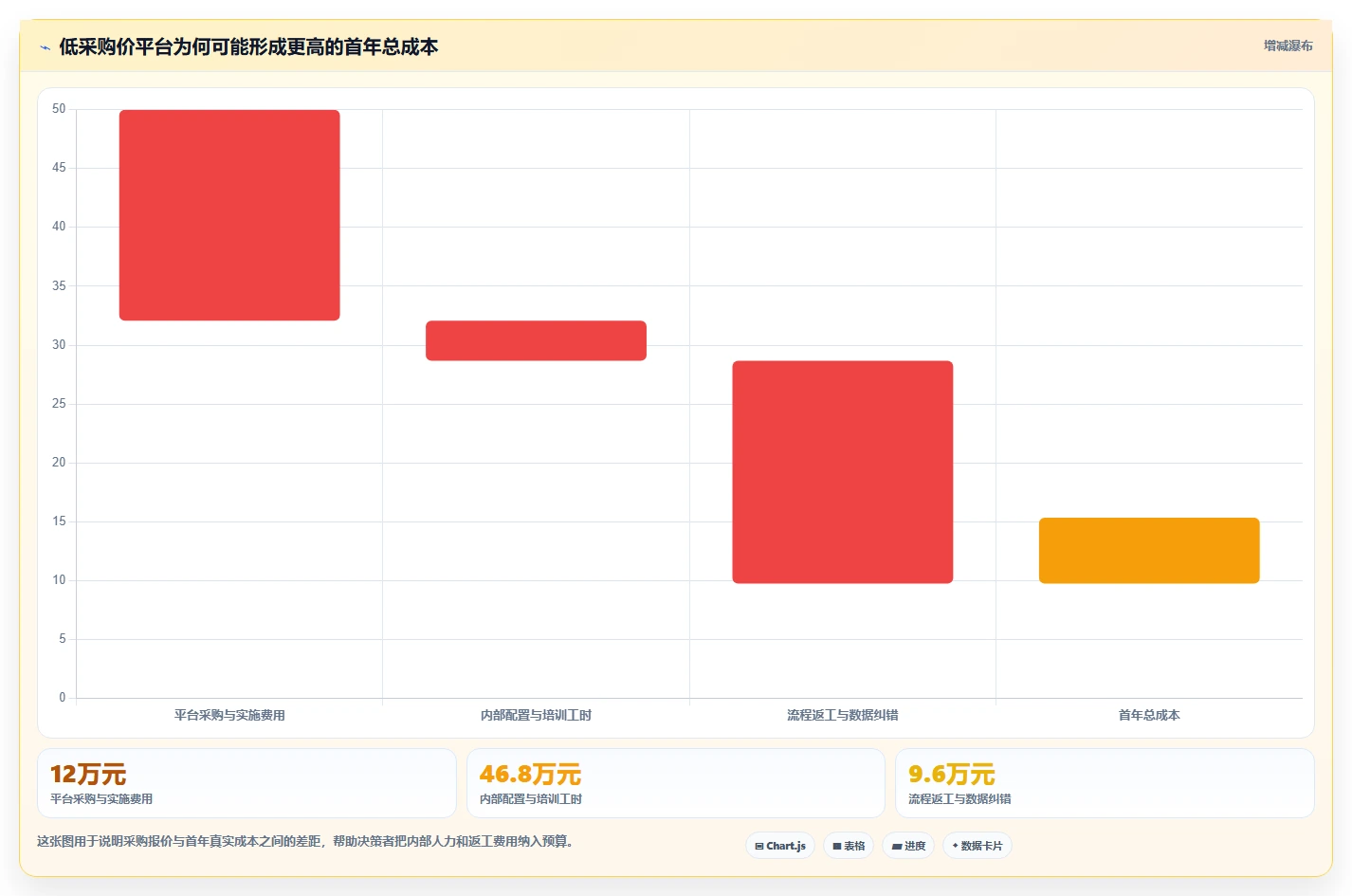Select the 进度 chip
1352x896 pixels.
(908, 846)
